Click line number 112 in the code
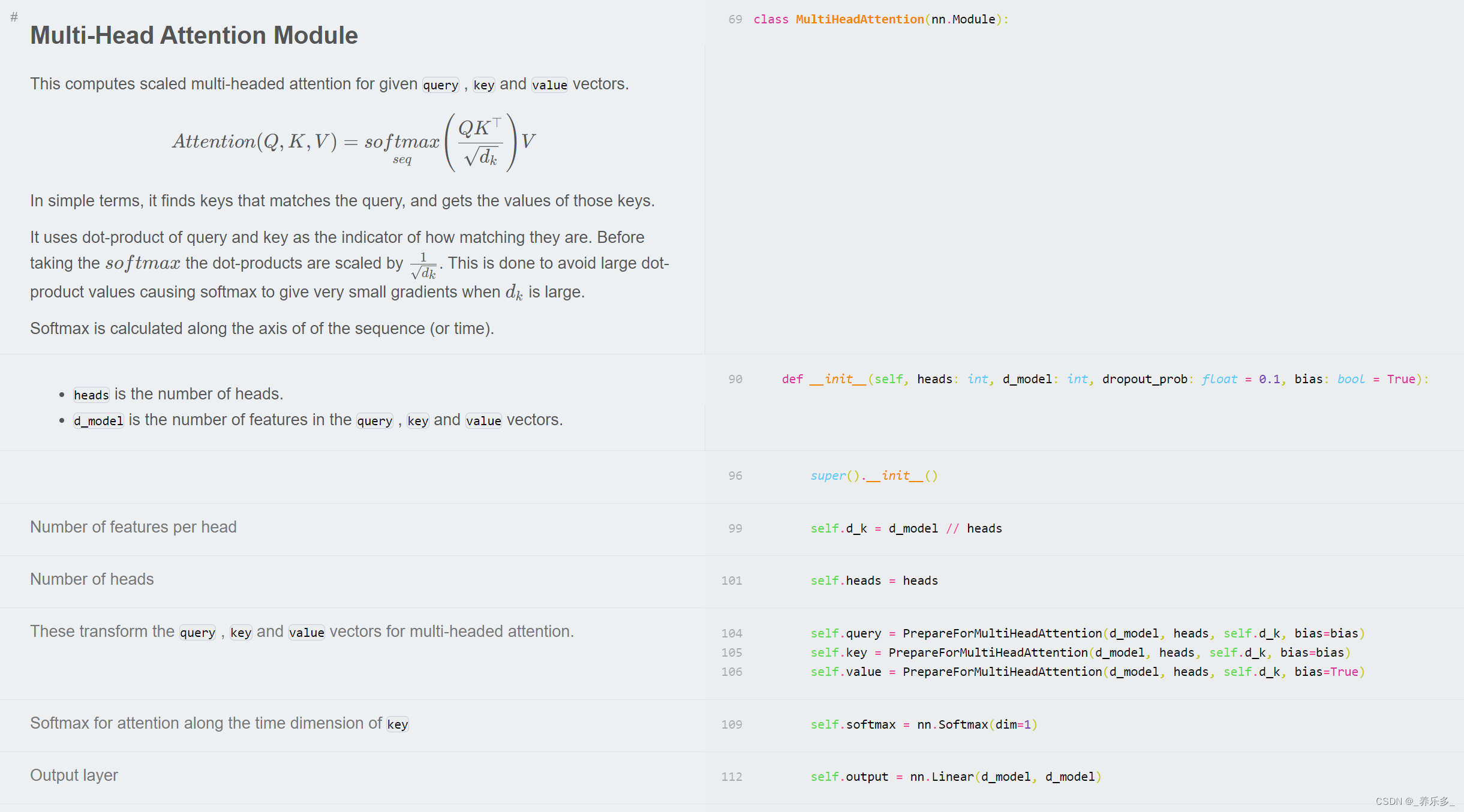 (731, 777)
